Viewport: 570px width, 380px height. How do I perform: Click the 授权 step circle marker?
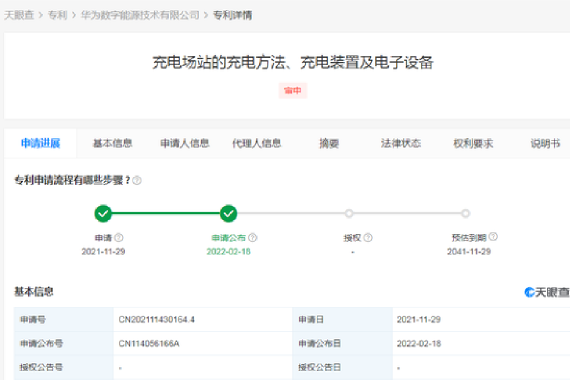pos(349,213)
